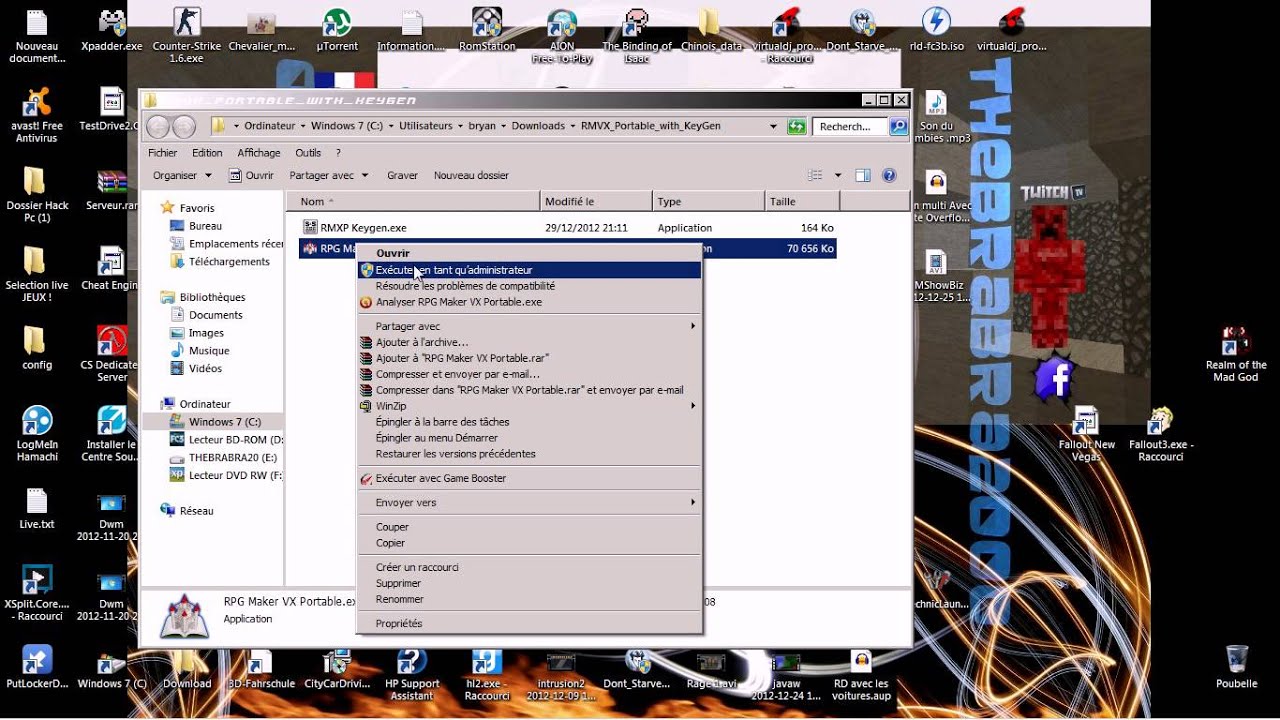Click Supprimer in context menu
Screen dimensions: 1280x720
point(530,583)
